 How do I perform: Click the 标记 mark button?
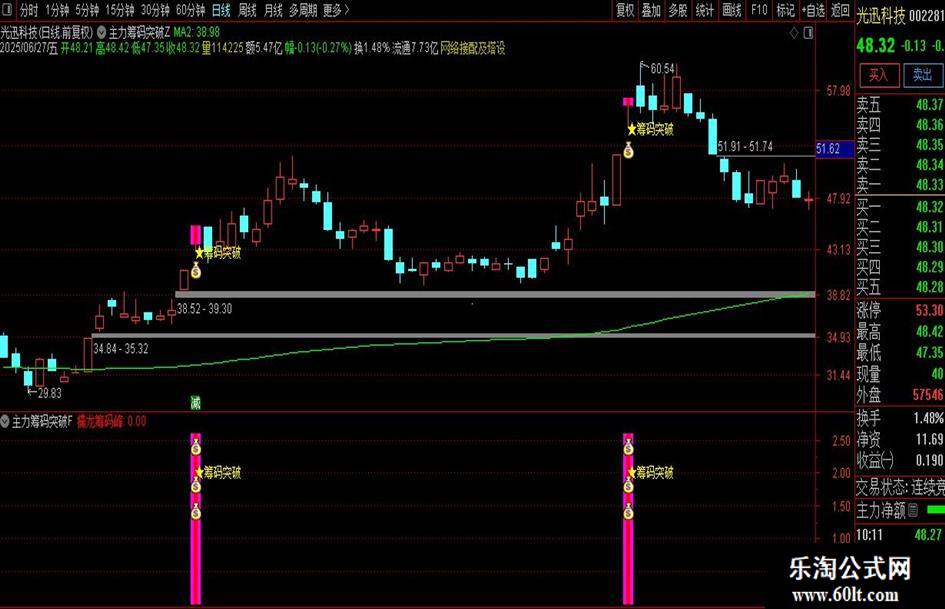[785, 10]
